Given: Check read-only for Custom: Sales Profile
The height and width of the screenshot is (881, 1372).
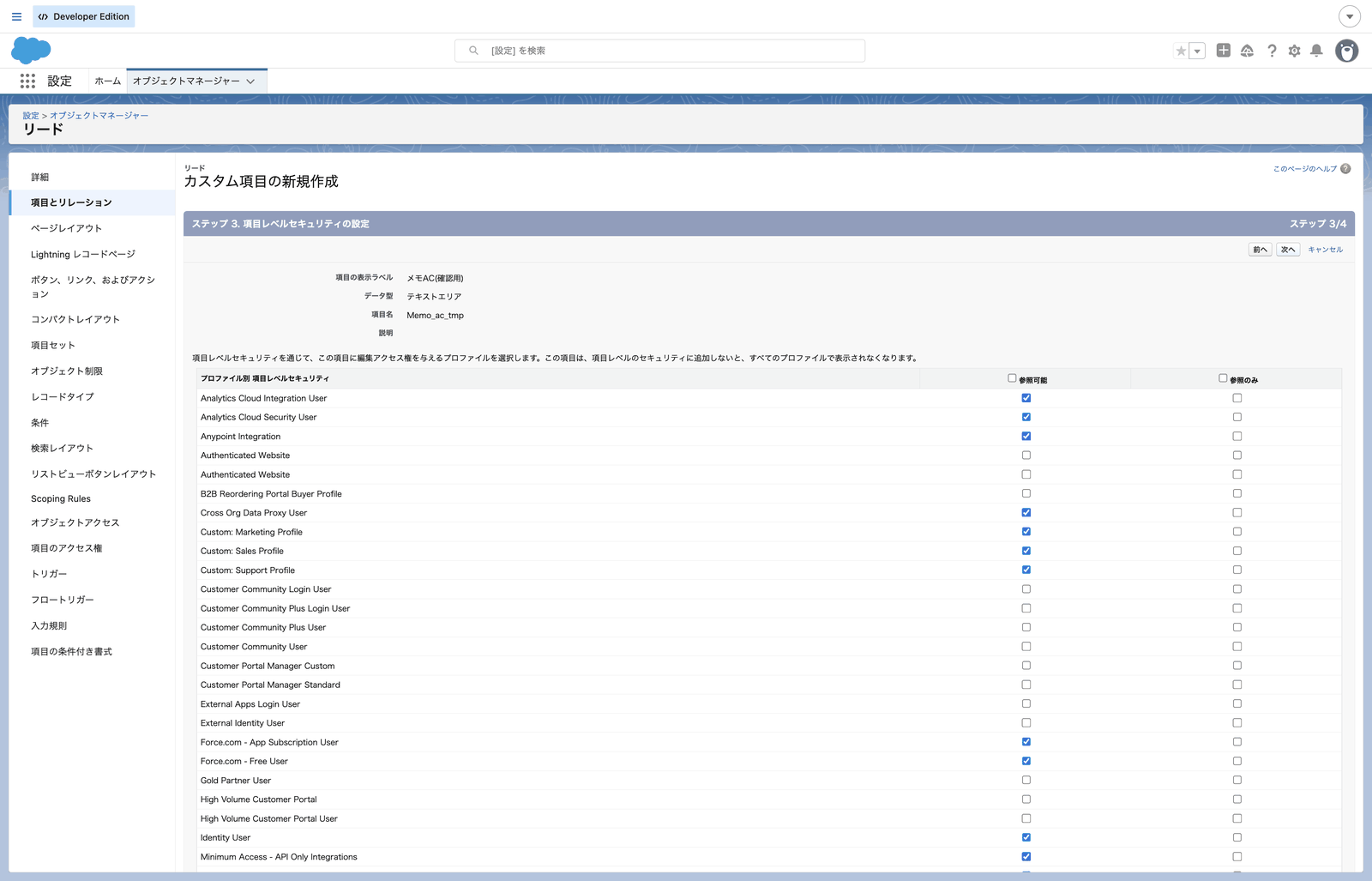Looking at the screenshot, I should click(1237, 551).
